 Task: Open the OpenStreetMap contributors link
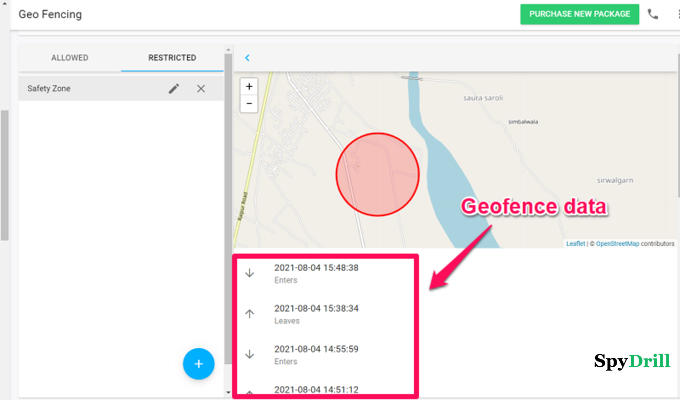click(x=617, y=243)
